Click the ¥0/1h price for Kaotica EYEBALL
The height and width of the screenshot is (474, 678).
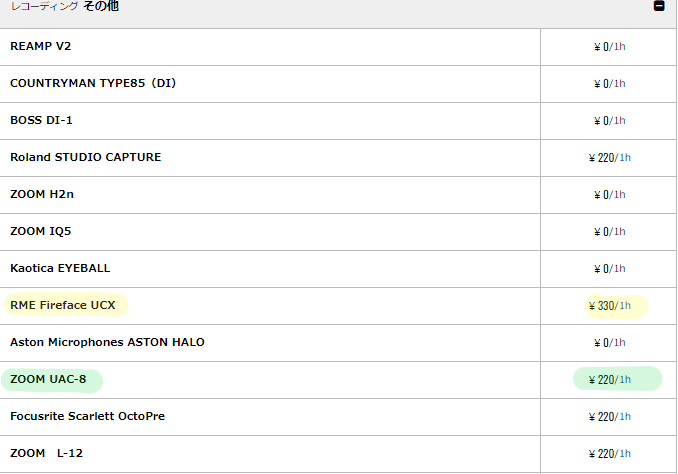coord(610,269)
